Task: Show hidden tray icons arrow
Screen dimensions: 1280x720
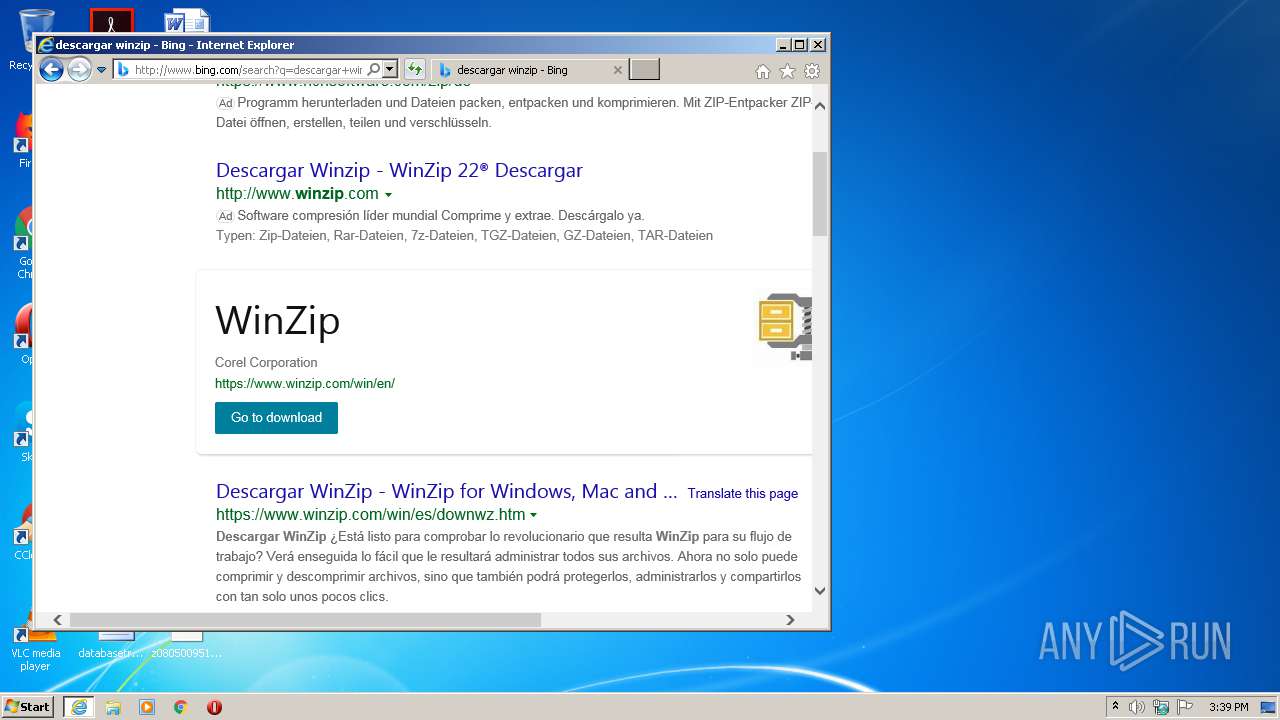Action: click(1115, 706)
